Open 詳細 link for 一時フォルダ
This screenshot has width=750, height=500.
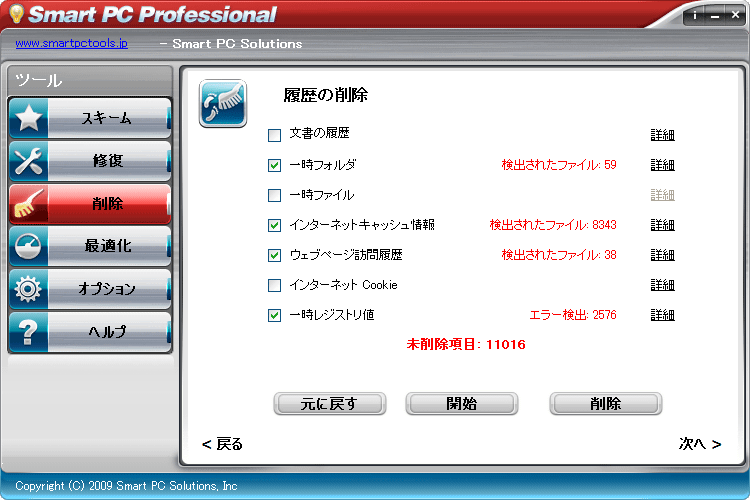coord(662,165)
